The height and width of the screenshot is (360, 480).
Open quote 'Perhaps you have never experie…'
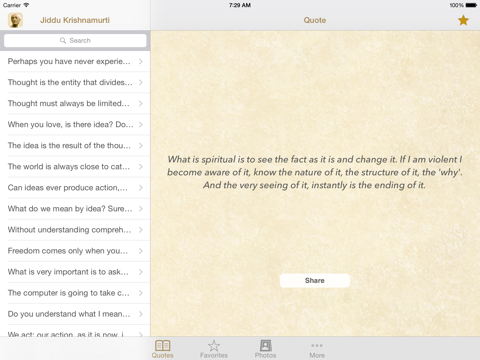coord(75,61)
